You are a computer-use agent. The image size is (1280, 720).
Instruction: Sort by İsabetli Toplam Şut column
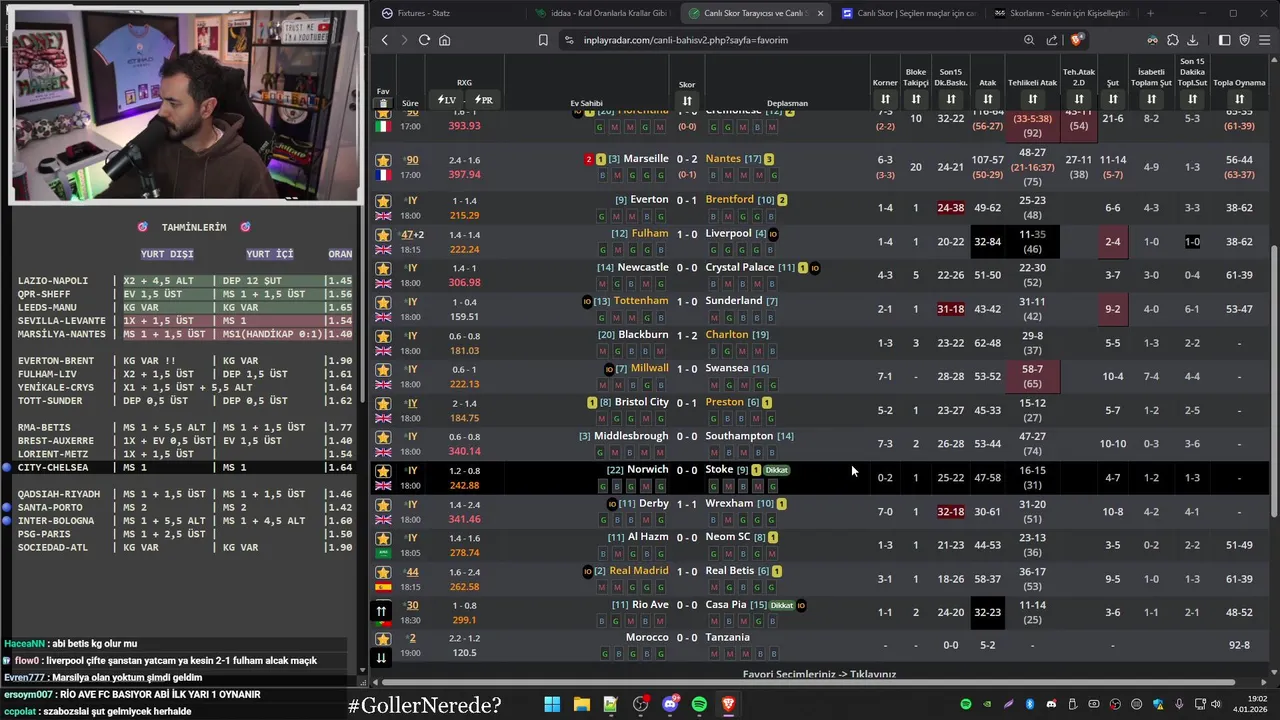point(1152,99)
